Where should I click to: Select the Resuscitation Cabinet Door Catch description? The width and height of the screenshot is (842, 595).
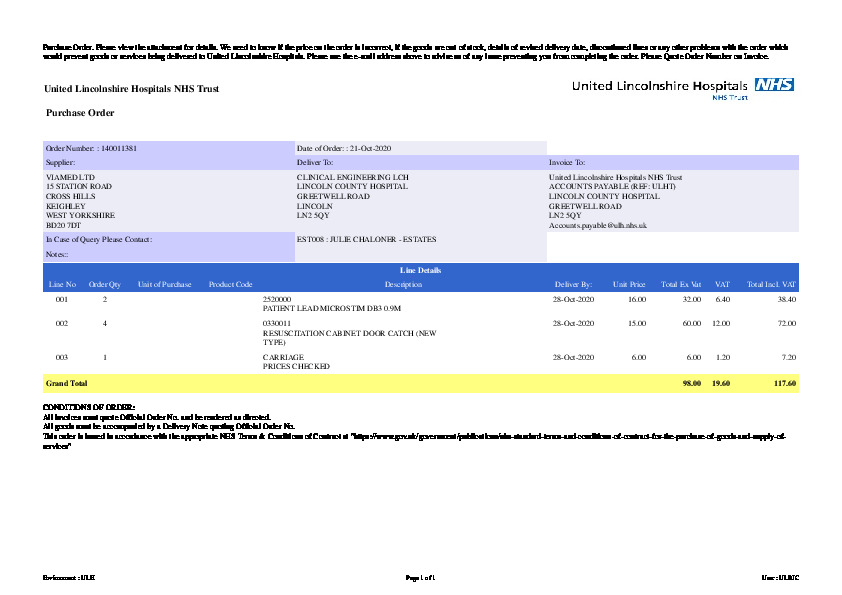(x=349, y=332)
